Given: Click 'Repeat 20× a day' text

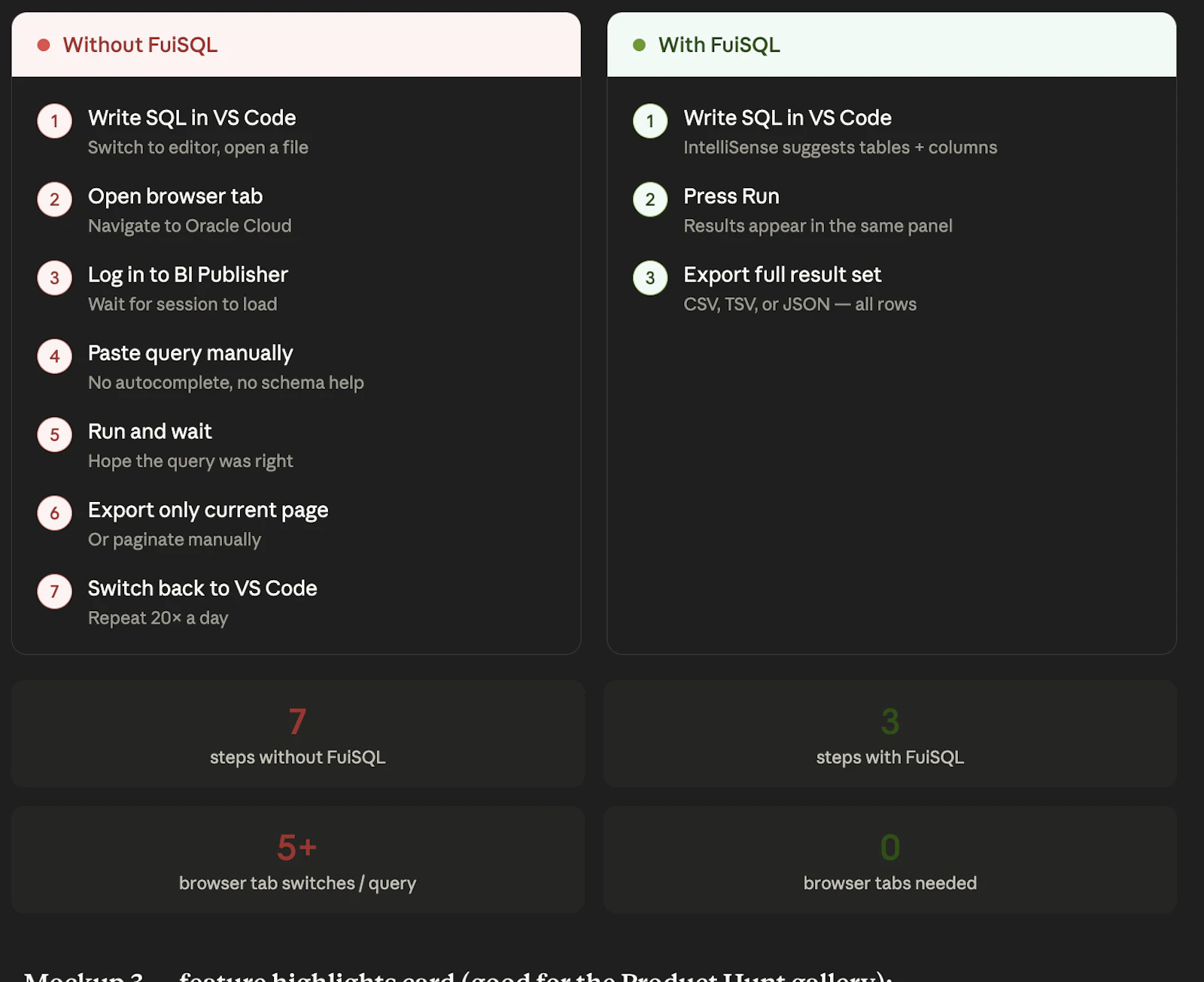Looking at the screenshot, I should (x=158, y=618).
